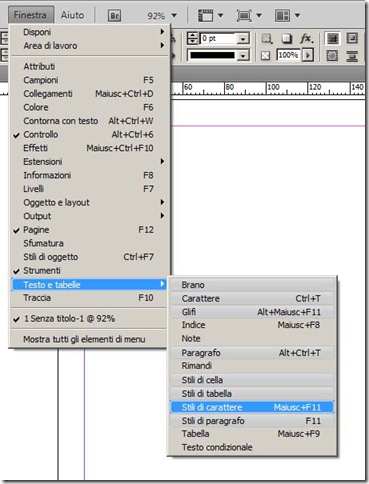The height and width of the screenshot is (484, 369).
Task: Click the opacity 100% field
Action: [288, 55]
